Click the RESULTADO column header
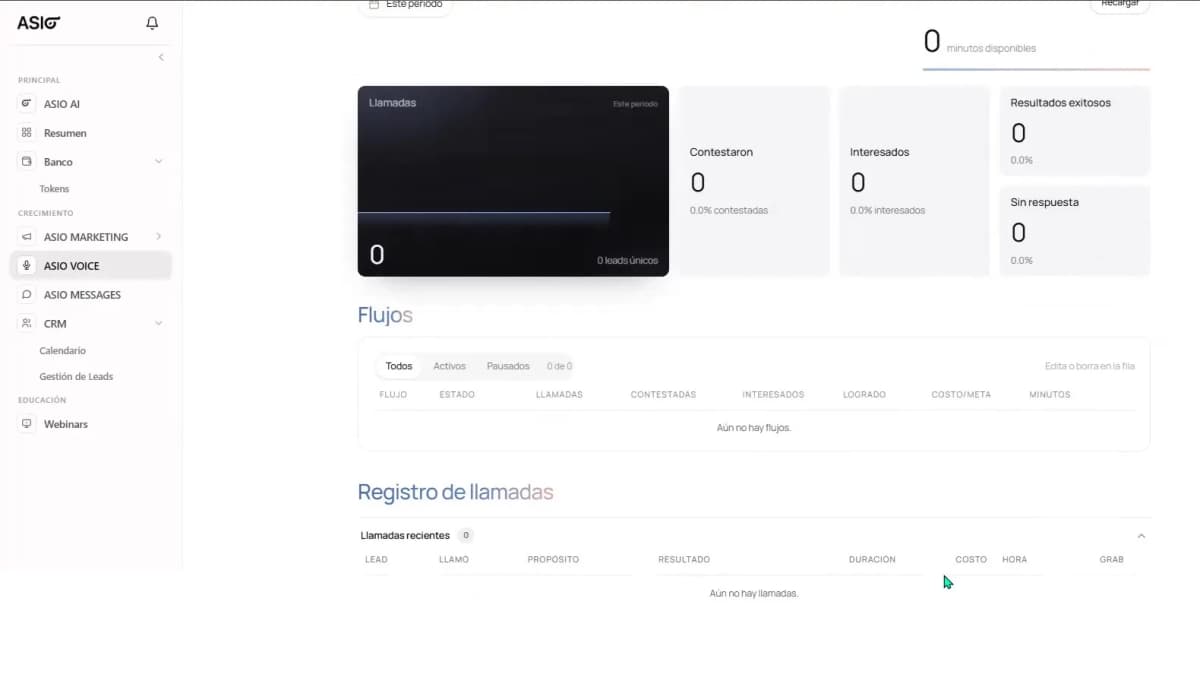The height and width of the screenshot is (684, 1200). (x=684, y=560)
